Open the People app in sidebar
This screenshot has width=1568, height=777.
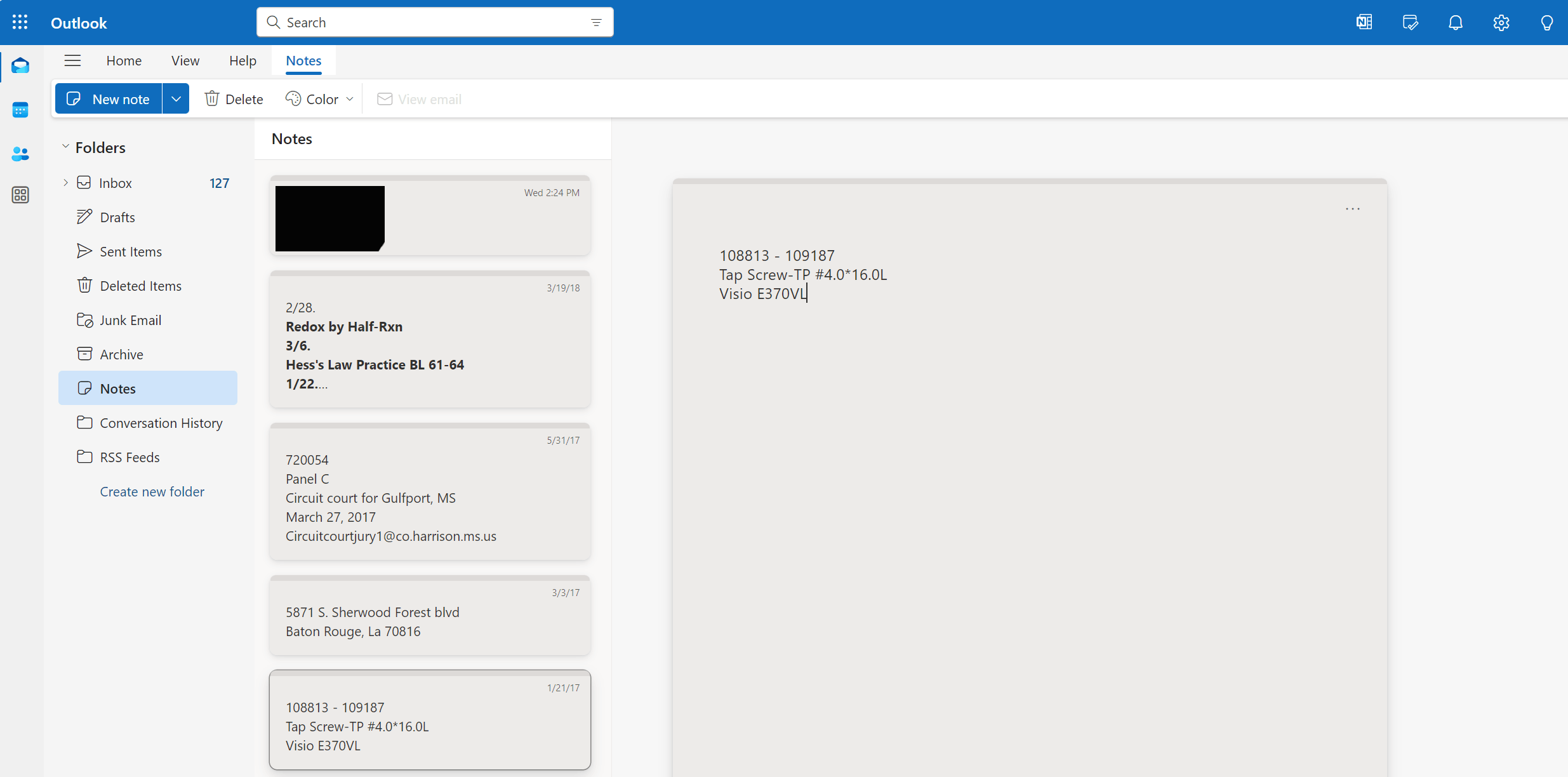[20, 153]
